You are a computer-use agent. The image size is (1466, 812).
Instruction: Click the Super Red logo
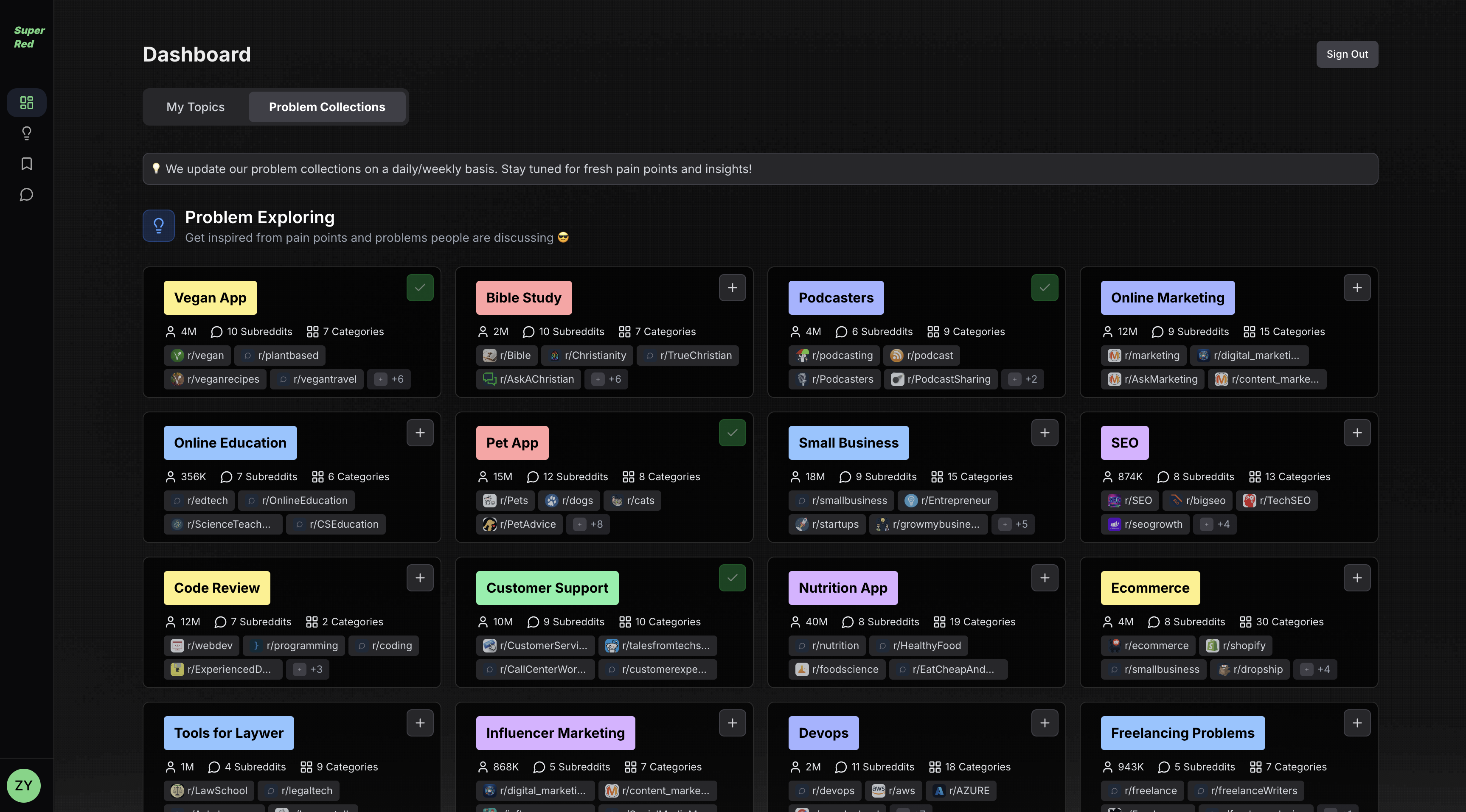(28, 37)
